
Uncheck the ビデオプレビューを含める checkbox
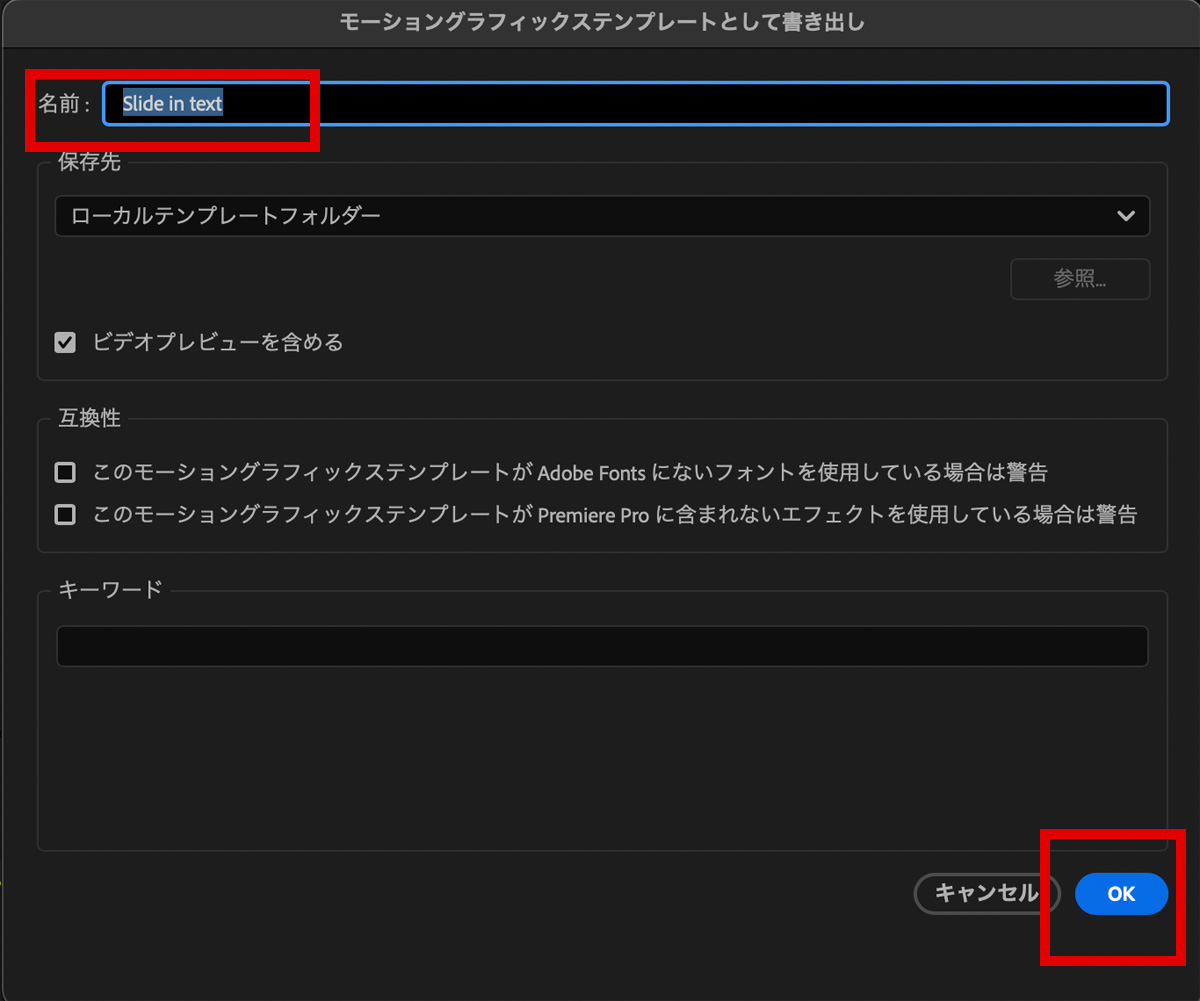coord(65,343)
